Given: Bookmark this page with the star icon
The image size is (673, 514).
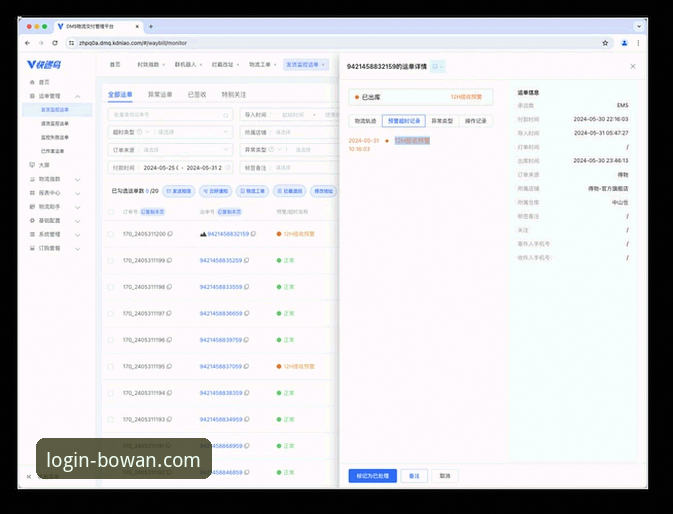Looking at the screenshot, I should [x=605, y=43].
